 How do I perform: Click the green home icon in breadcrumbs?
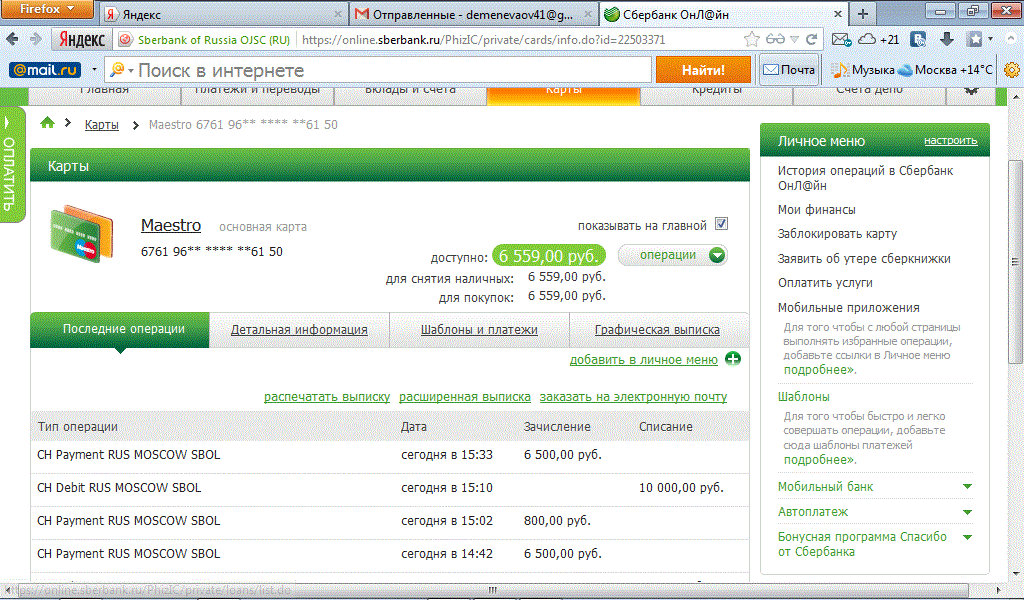click(x=47, y=123)
